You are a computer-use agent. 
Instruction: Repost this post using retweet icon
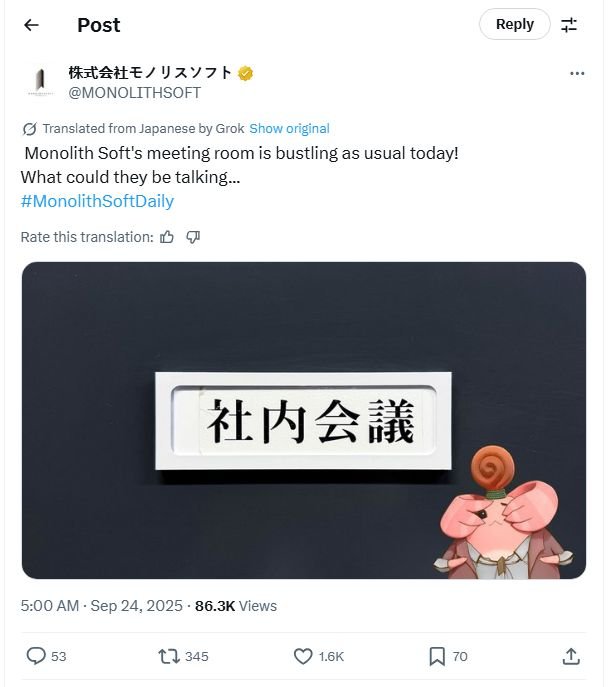click(x=169, y=656)
